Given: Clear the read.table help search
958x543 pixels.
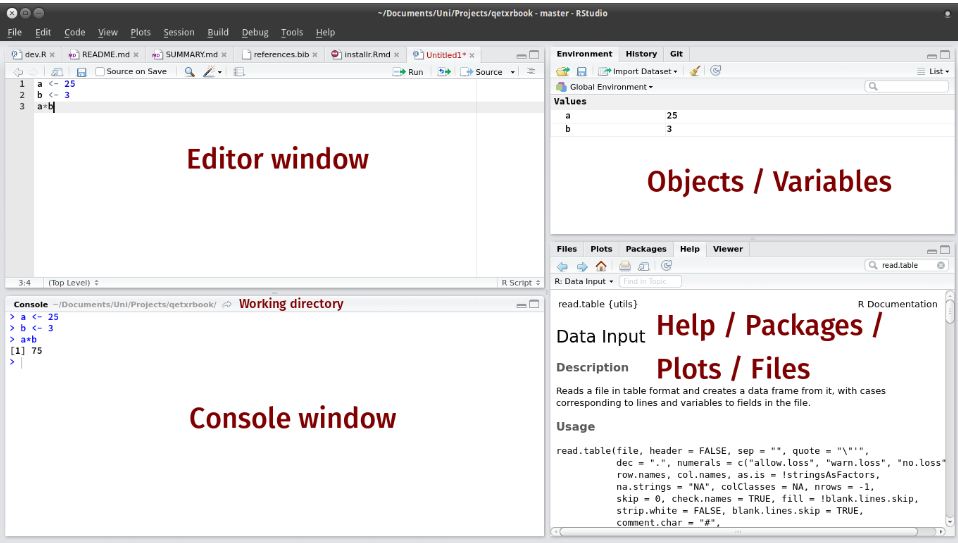Looking at the screenshot, I should (940, 266).
